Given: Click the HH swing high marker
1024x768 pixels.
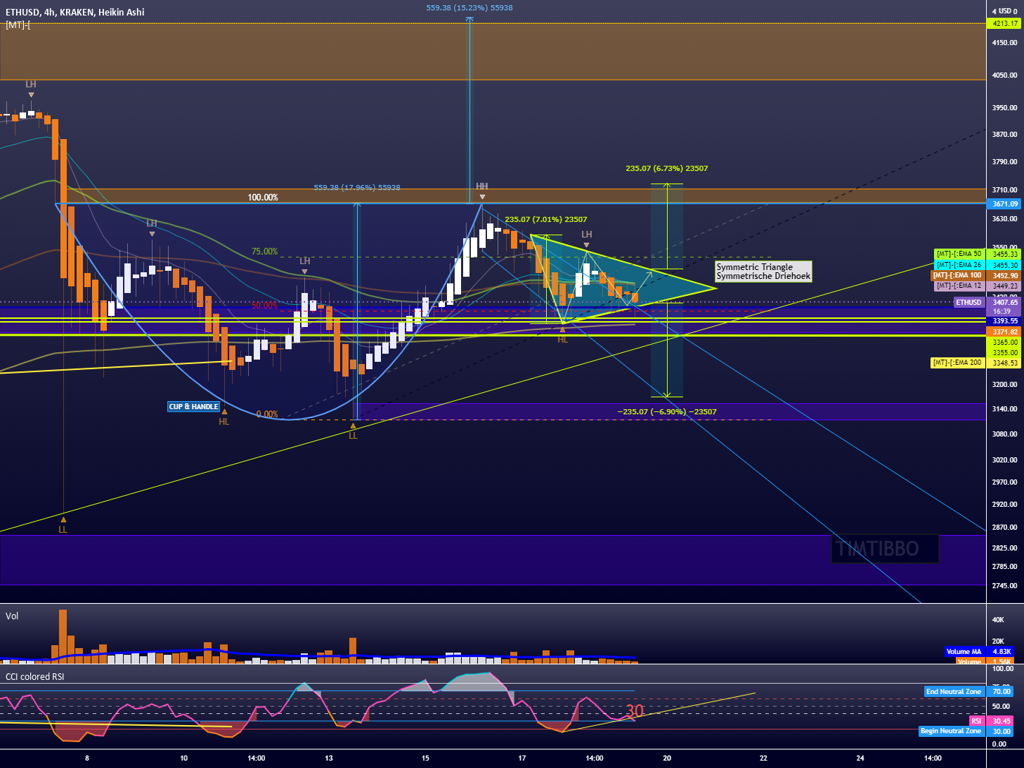Looking at the screenshot, I should tap(482, 186).
